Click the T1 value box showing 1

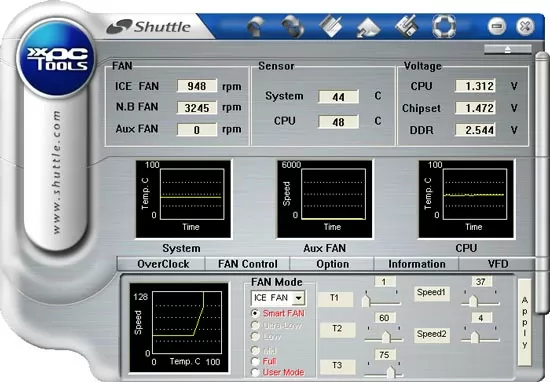[x=385, y=282]
